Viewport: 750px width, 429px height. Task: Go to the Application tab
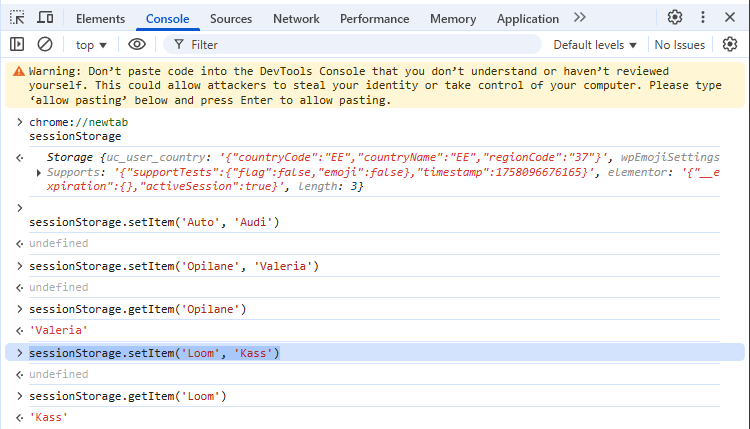527,19
